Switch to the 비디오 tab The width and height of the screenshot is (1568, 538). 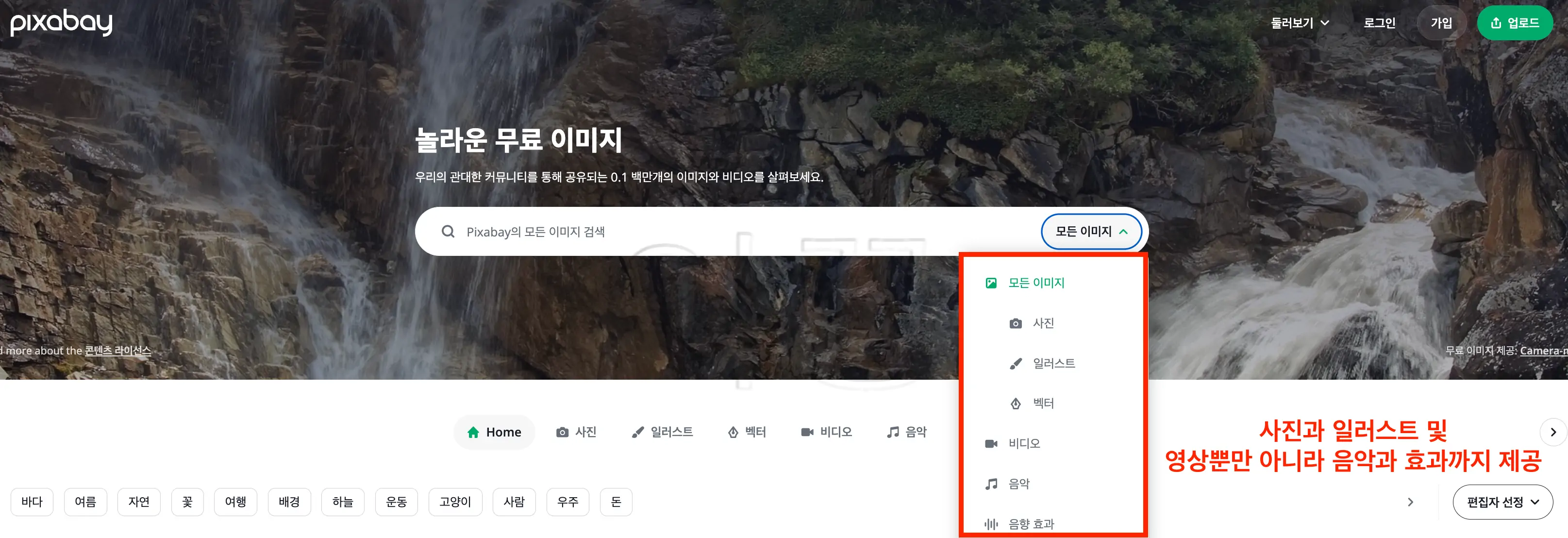click(827, 432)
